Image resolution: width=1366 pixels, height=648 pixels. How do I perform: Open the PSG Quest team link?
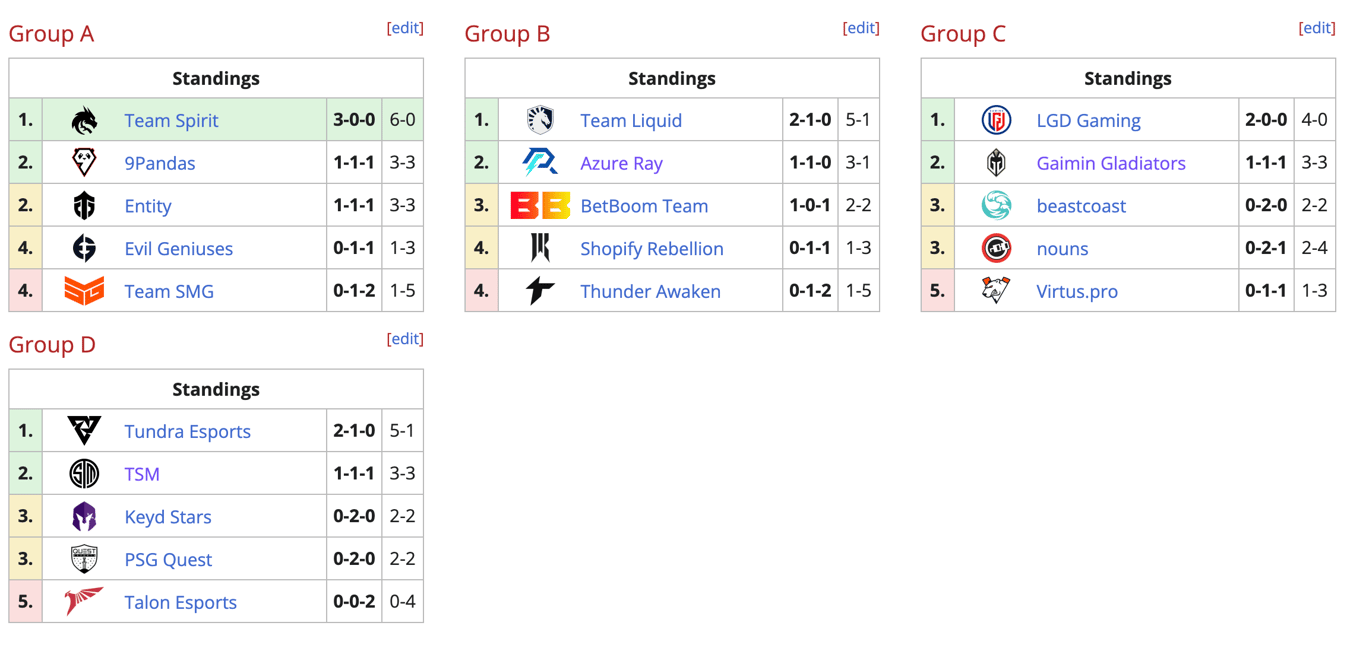click(168, 560)
